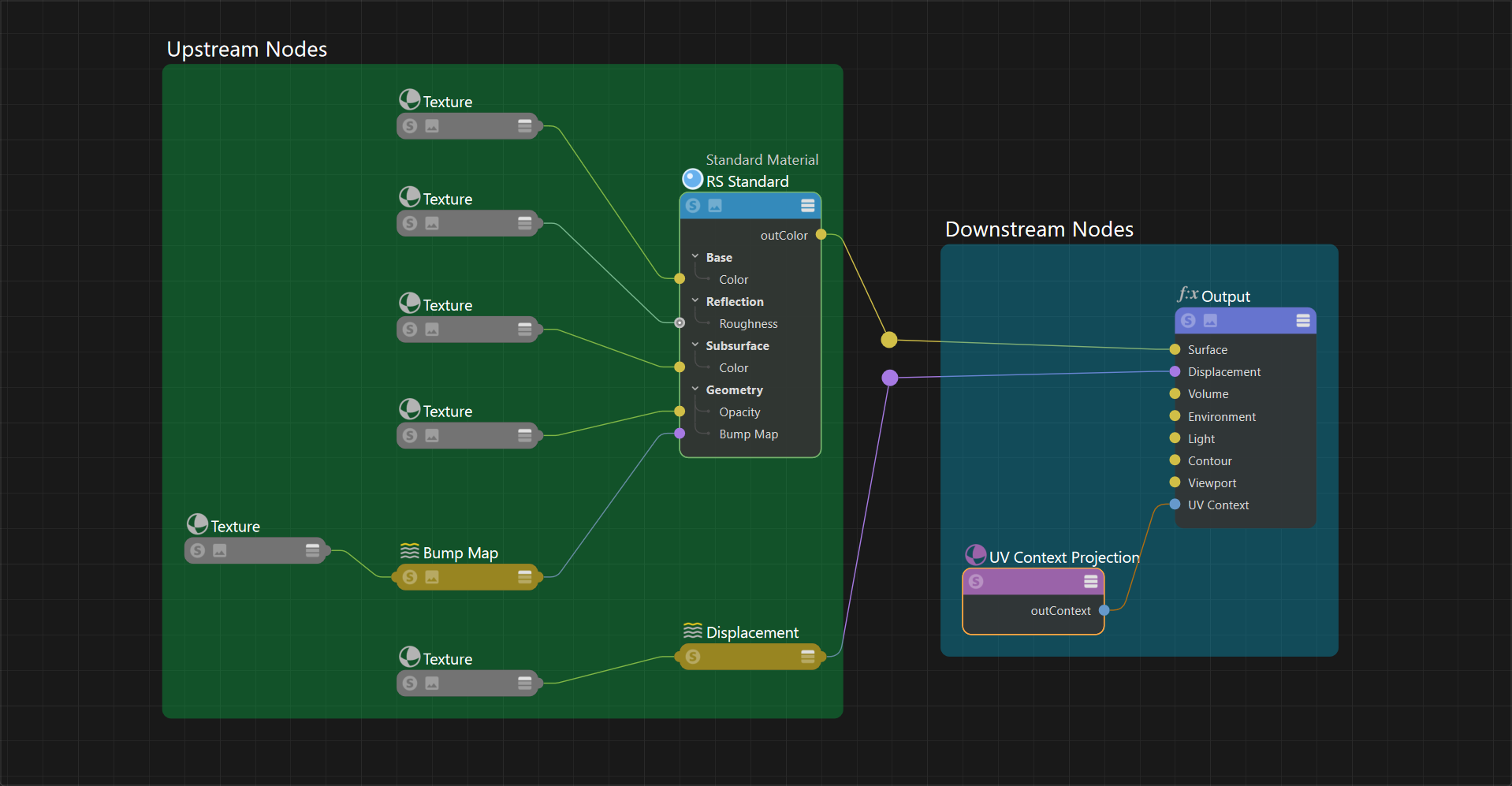Click the outColor output port
Screen dimensions: 1512x786
point(821,235)
